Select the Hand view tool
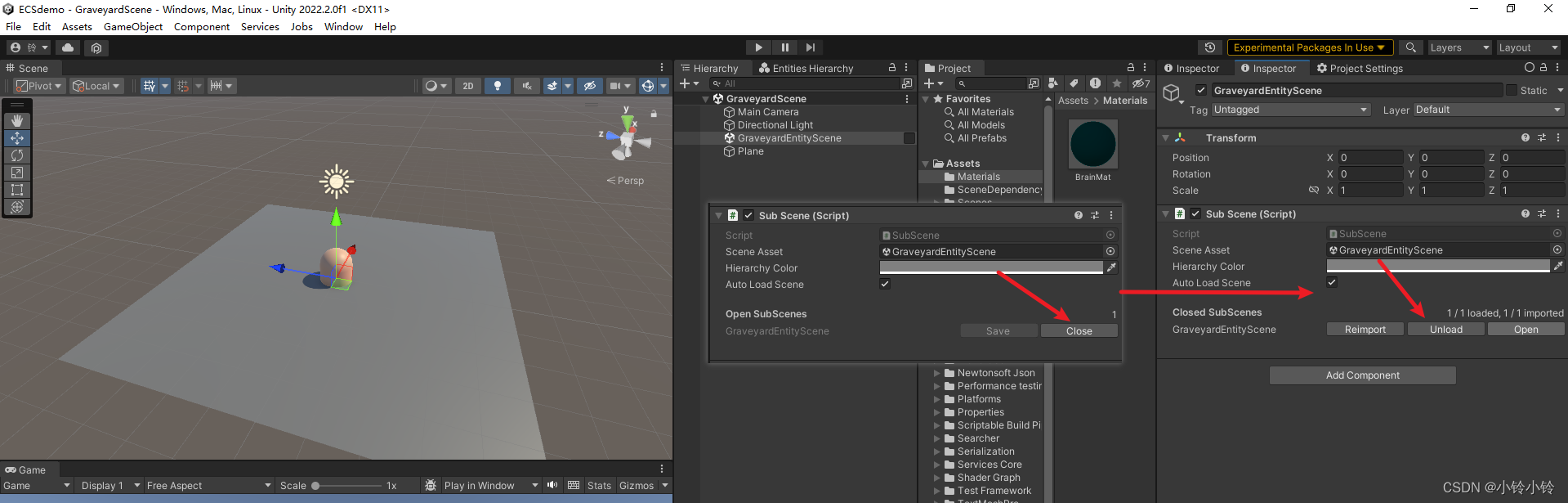This screenshot has height=503, width=1568. tap(17, 121)
